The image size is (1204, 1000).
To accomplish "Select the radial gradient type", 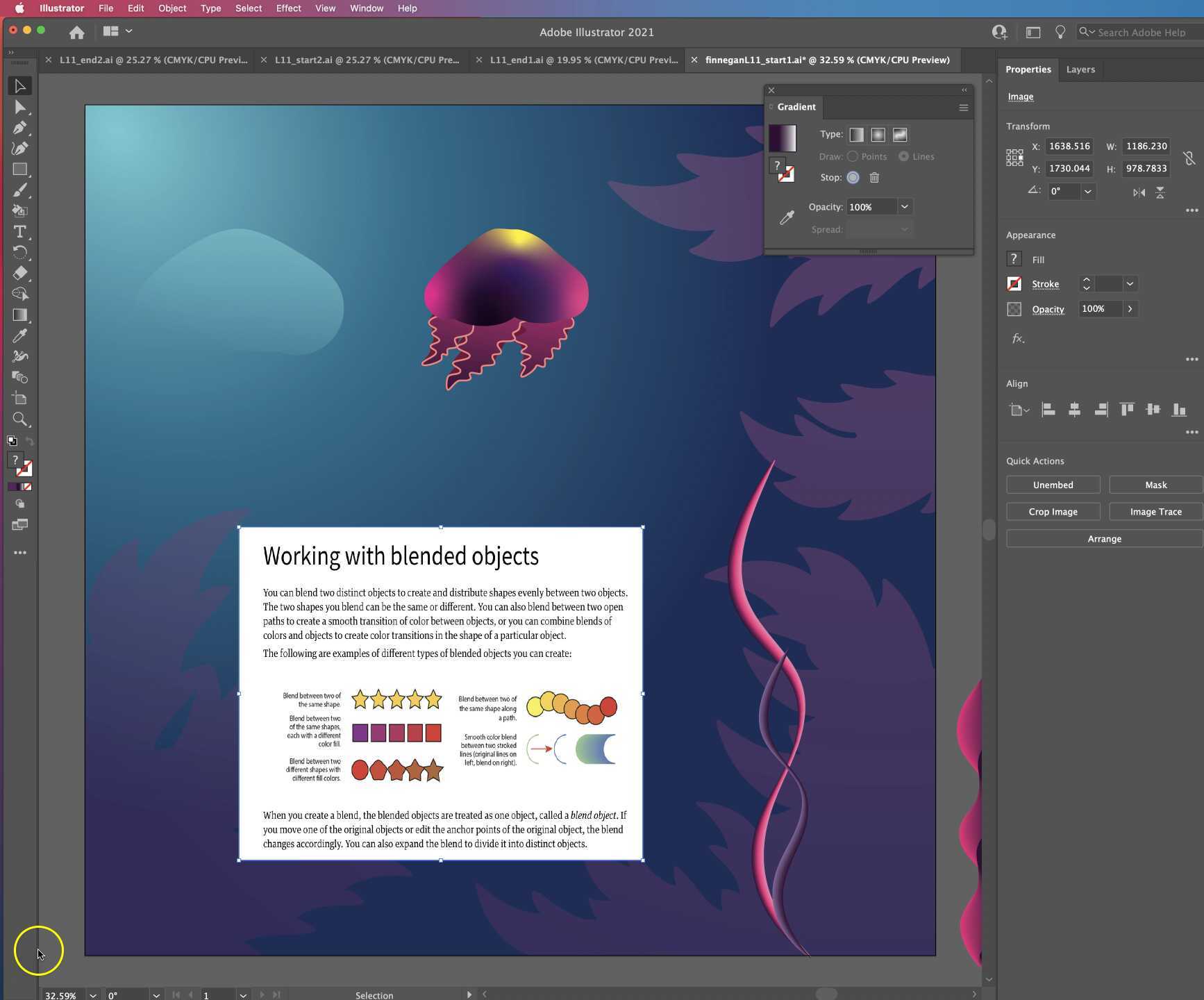I will (x=878, y=134).
